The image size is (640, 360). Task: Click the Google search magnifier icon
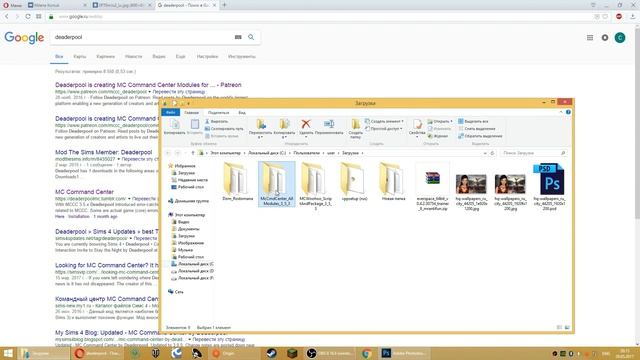[251, 37]
